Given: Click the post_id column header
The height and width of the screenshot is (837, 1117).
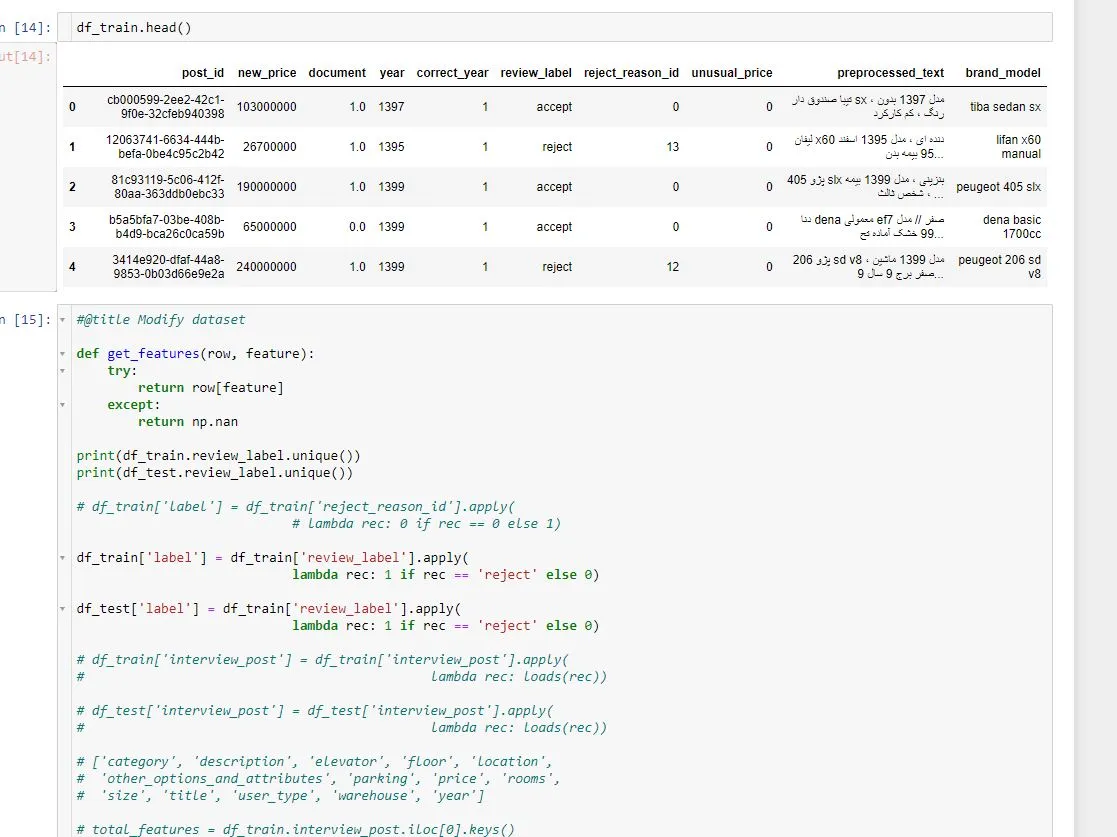Looking at the screenshot, I should pyautogui.click(x=203, y=73).
